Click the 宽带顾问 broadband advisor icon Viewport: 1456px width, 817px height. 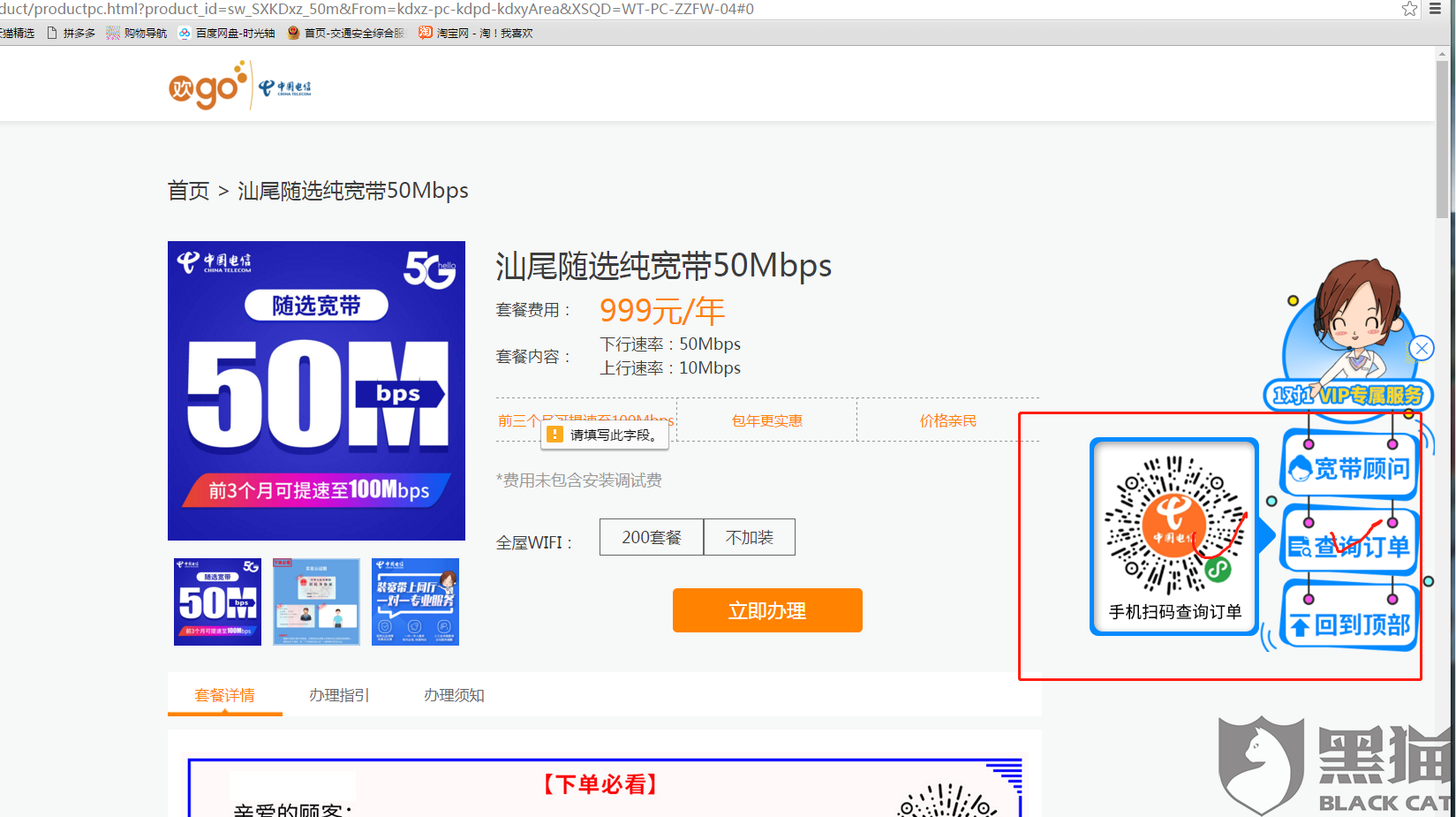(1348, 465)
